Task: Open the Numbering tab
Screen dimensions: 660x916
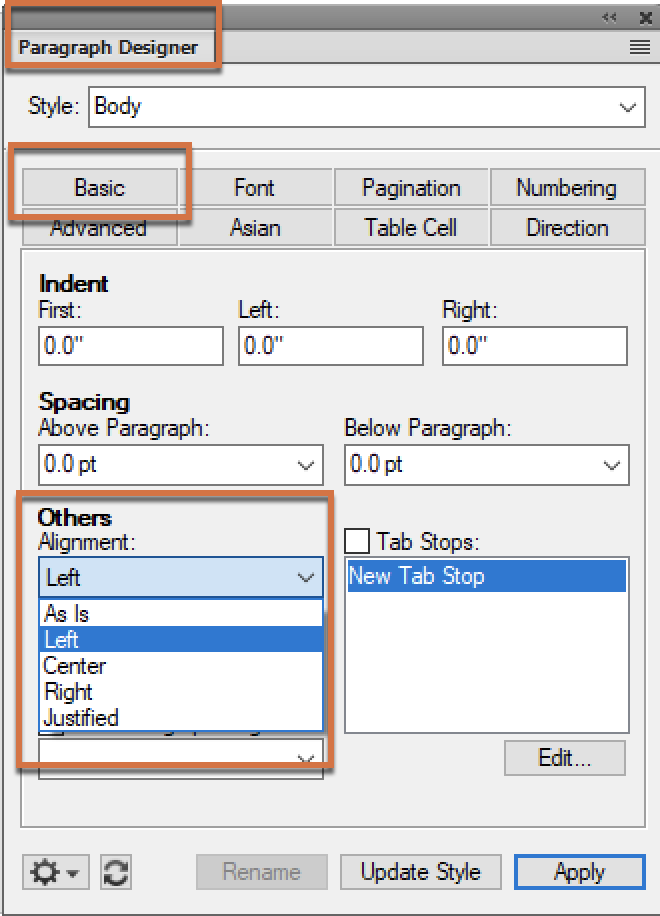Action: click(x=567, y=188)
